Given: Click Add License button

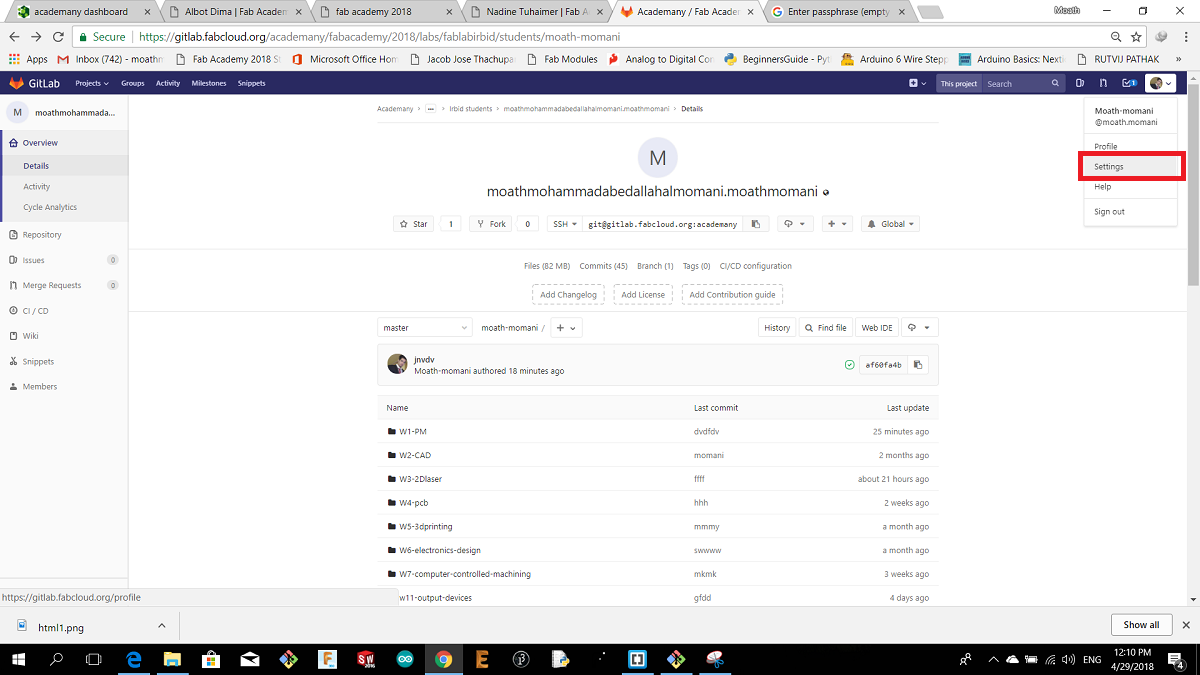Looking at the screenshot, I should pos(643,295).
